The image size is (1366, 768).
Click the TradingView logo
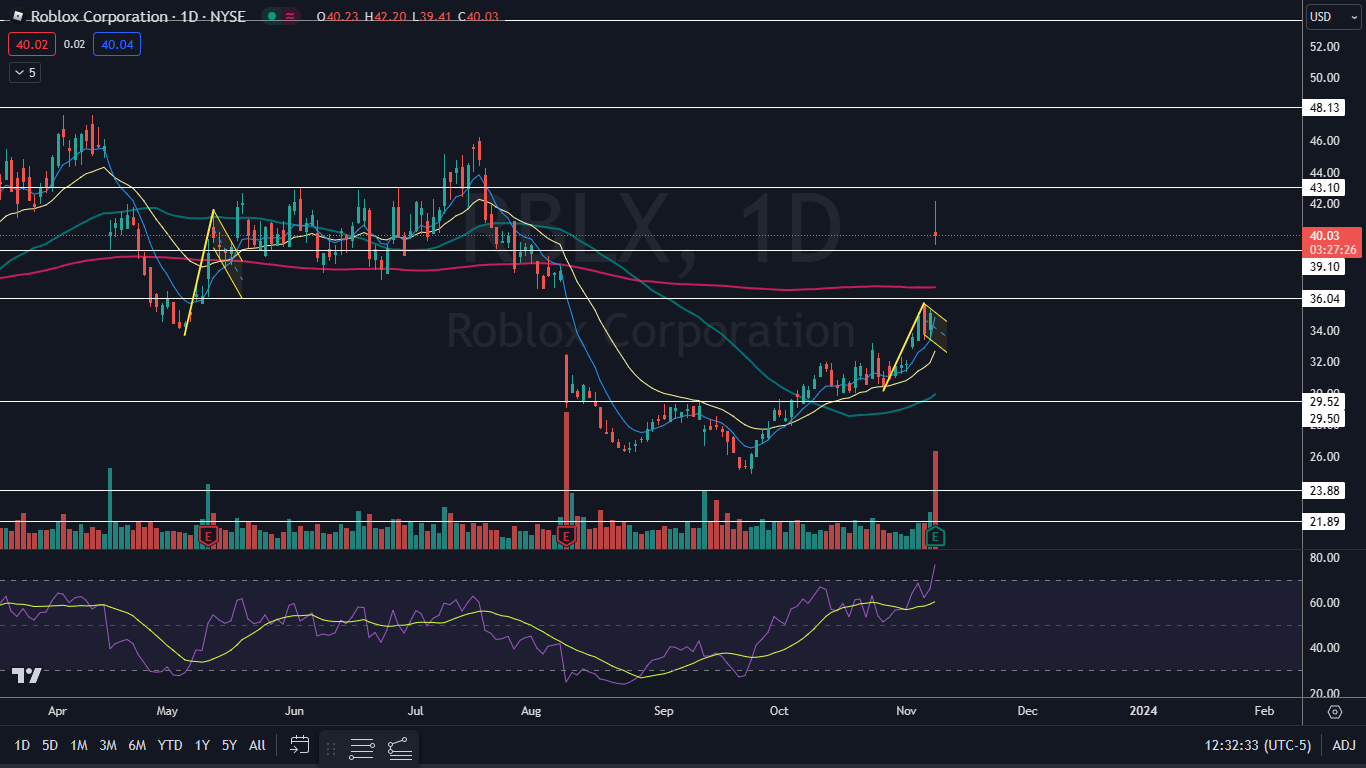tap(26, 676)
